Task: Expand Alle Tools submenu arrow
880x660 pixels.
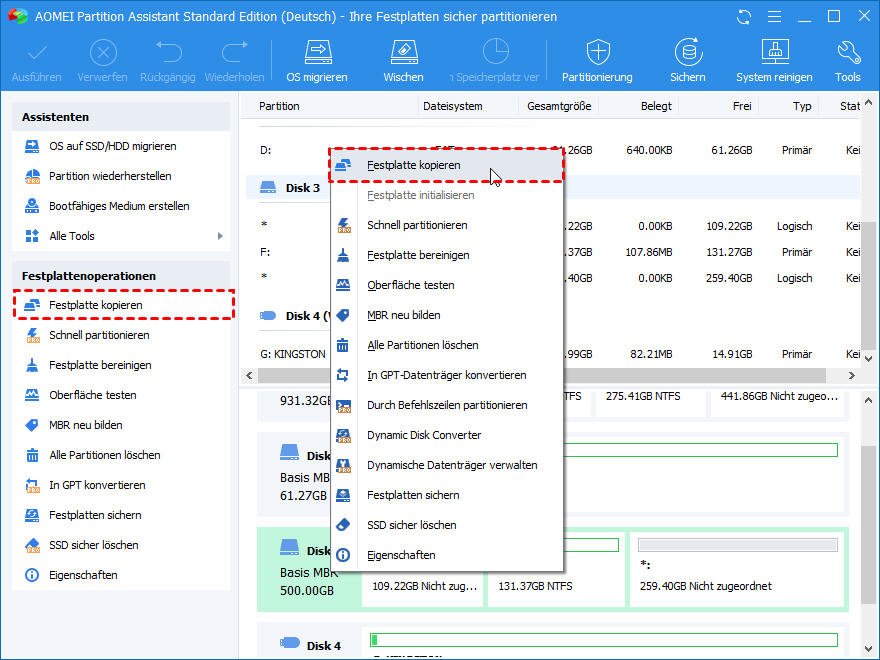Action: pyautogui.click(x=220, y=236)
